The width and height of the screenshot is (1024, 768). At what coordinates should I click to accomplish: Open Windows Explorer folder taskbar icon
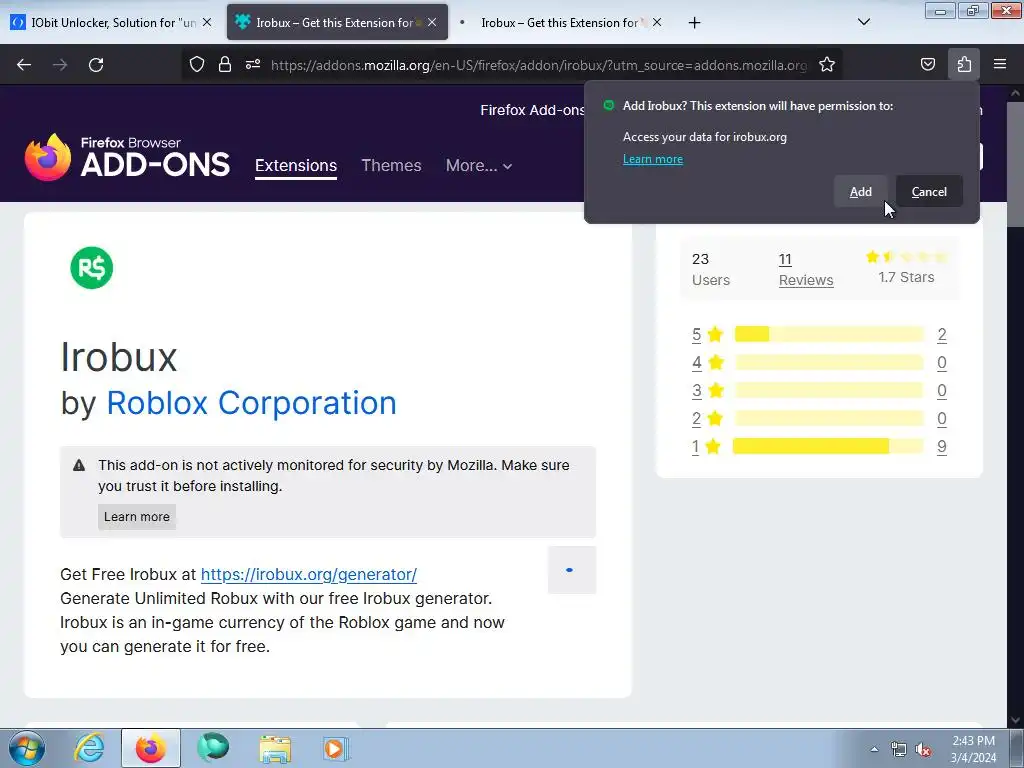[x=275, y=748]
